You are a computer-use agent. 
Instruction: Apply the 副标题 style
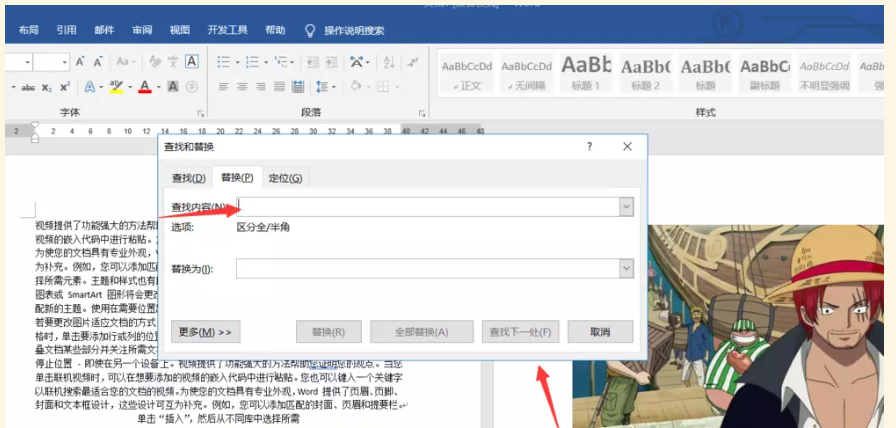pos(765,73)
